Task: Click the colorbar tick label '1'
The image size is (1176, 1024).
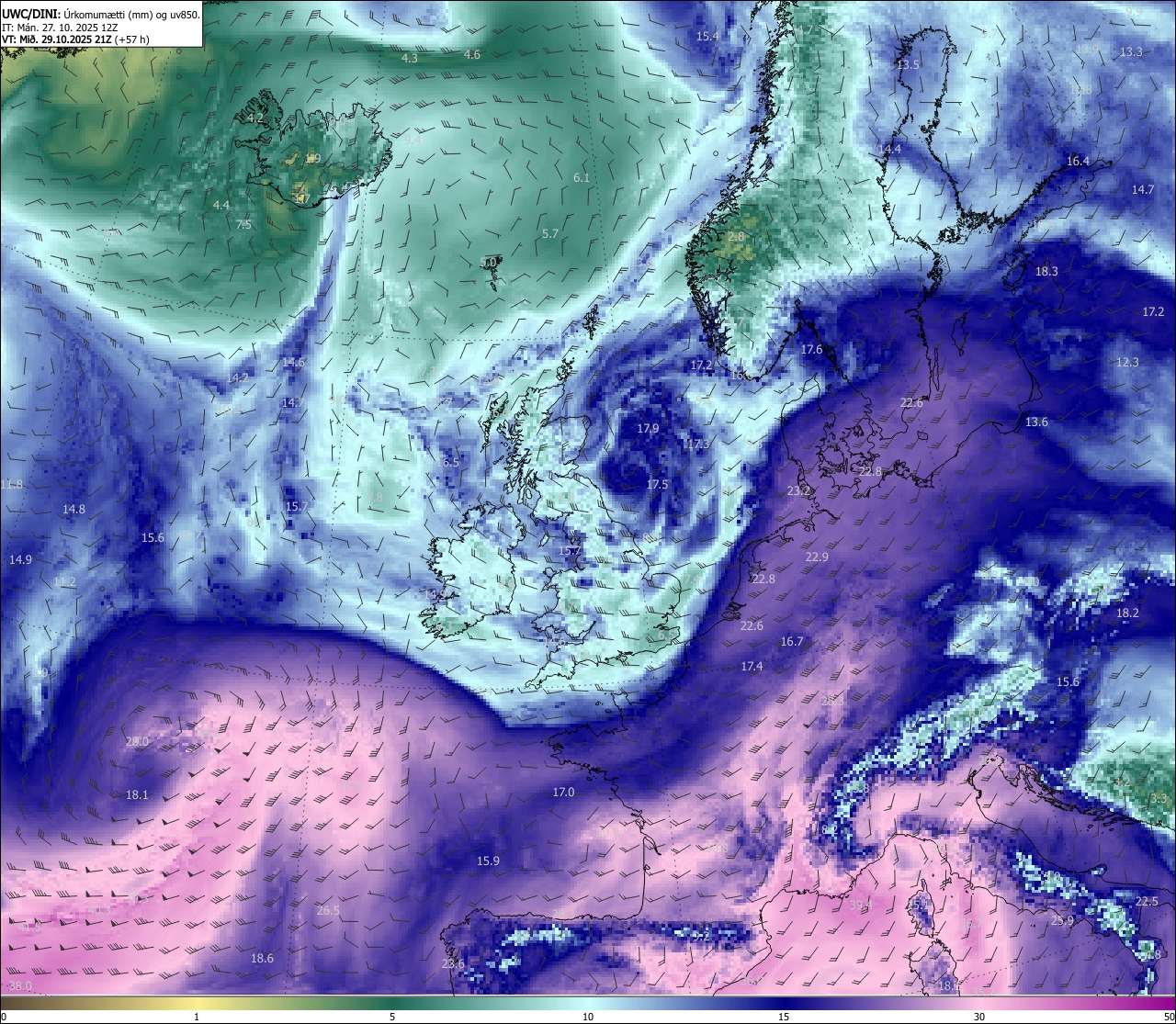Action: tap(197, 1017)
